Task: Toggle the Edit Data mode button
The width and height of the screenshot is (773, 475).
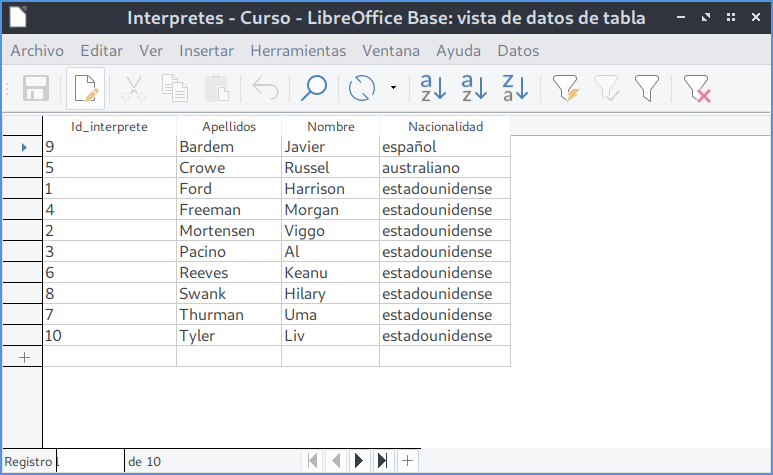Action: (x=86, y=89)
